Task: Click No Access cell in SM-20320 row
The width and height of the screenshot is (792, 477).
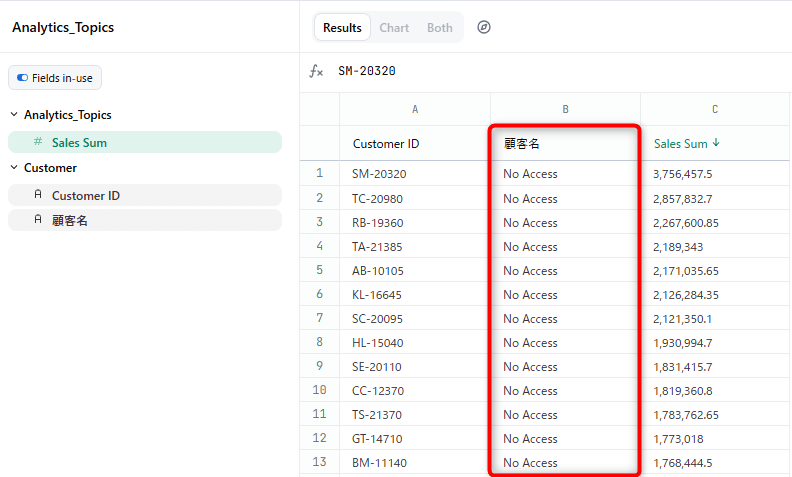Action: pyautogui.click(x=565, y=174)
